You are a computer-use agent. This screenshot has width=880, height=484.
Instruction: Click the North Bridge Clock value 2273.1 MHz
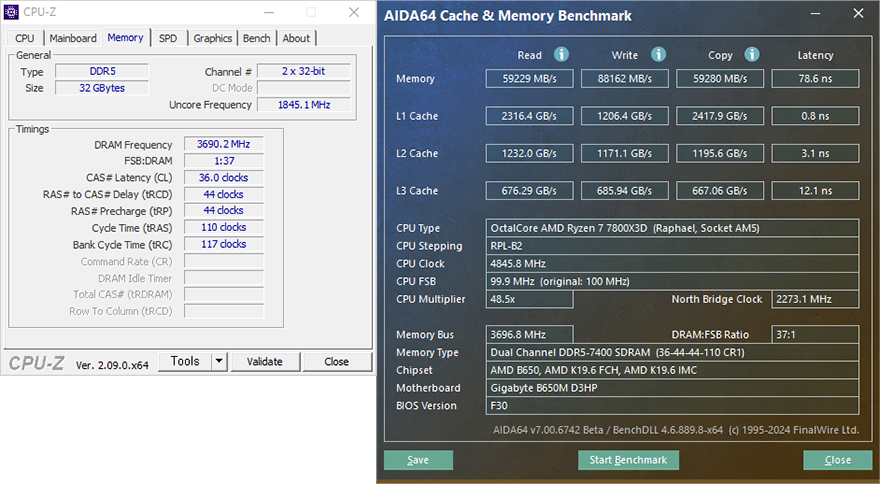click(x=815, y=299)
